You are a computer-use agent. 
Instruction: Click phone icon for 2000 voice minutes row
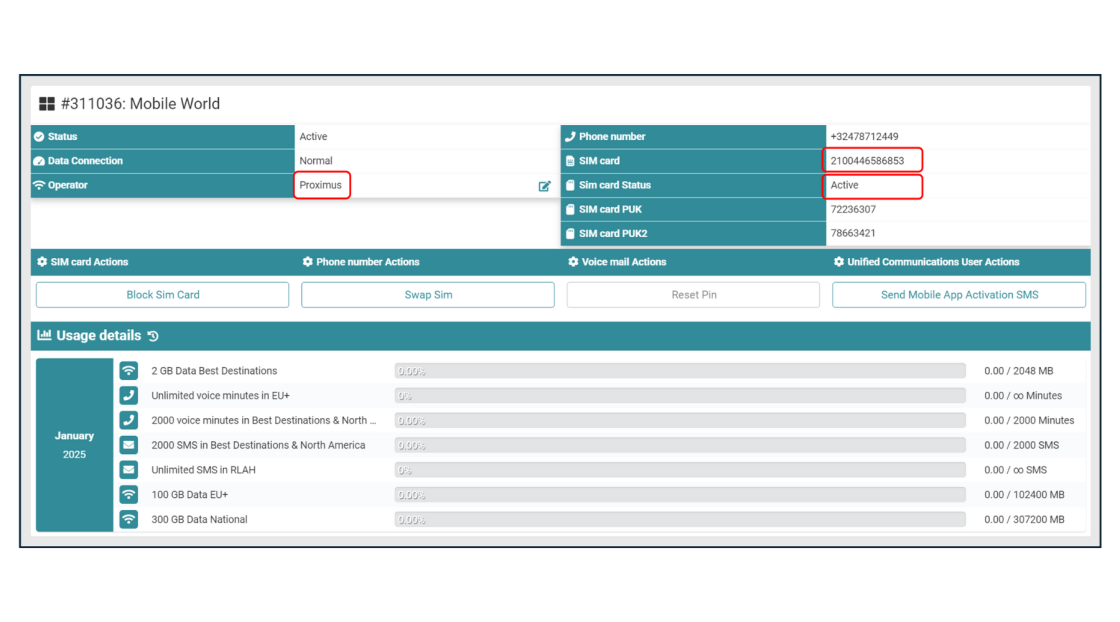pos(129,421)
